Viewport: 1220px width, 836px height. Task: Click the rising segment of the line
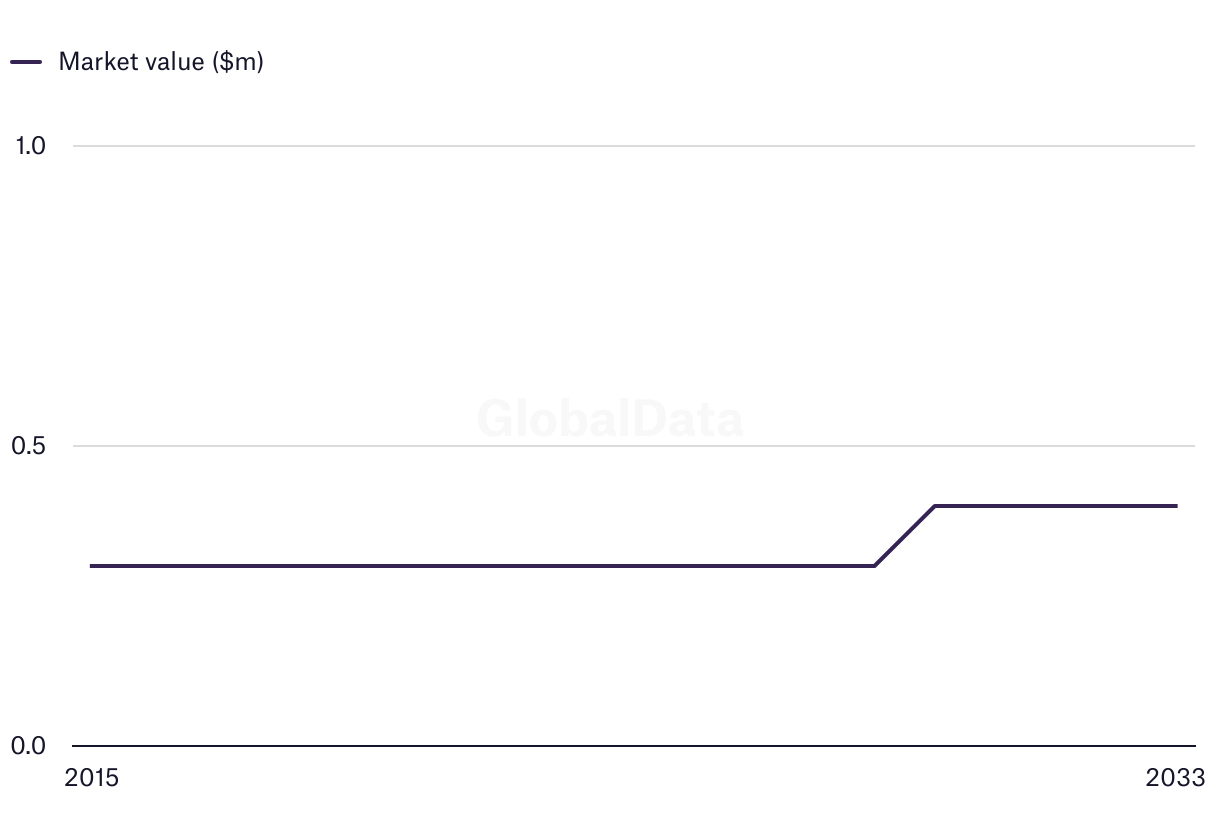click(905, 536)
